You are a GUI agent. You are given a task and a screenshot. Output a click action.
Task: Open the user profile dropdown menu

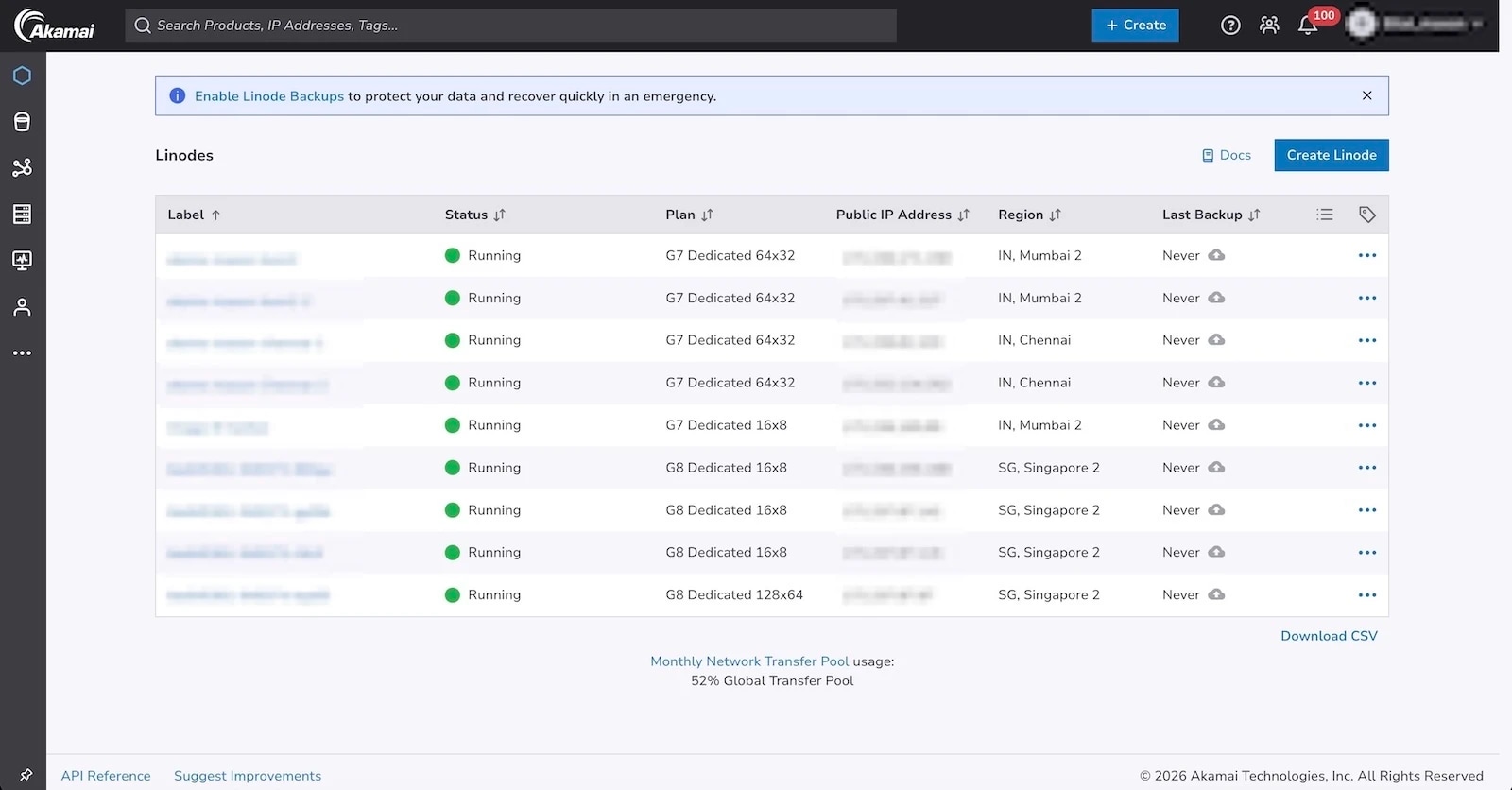[1417, 24]
